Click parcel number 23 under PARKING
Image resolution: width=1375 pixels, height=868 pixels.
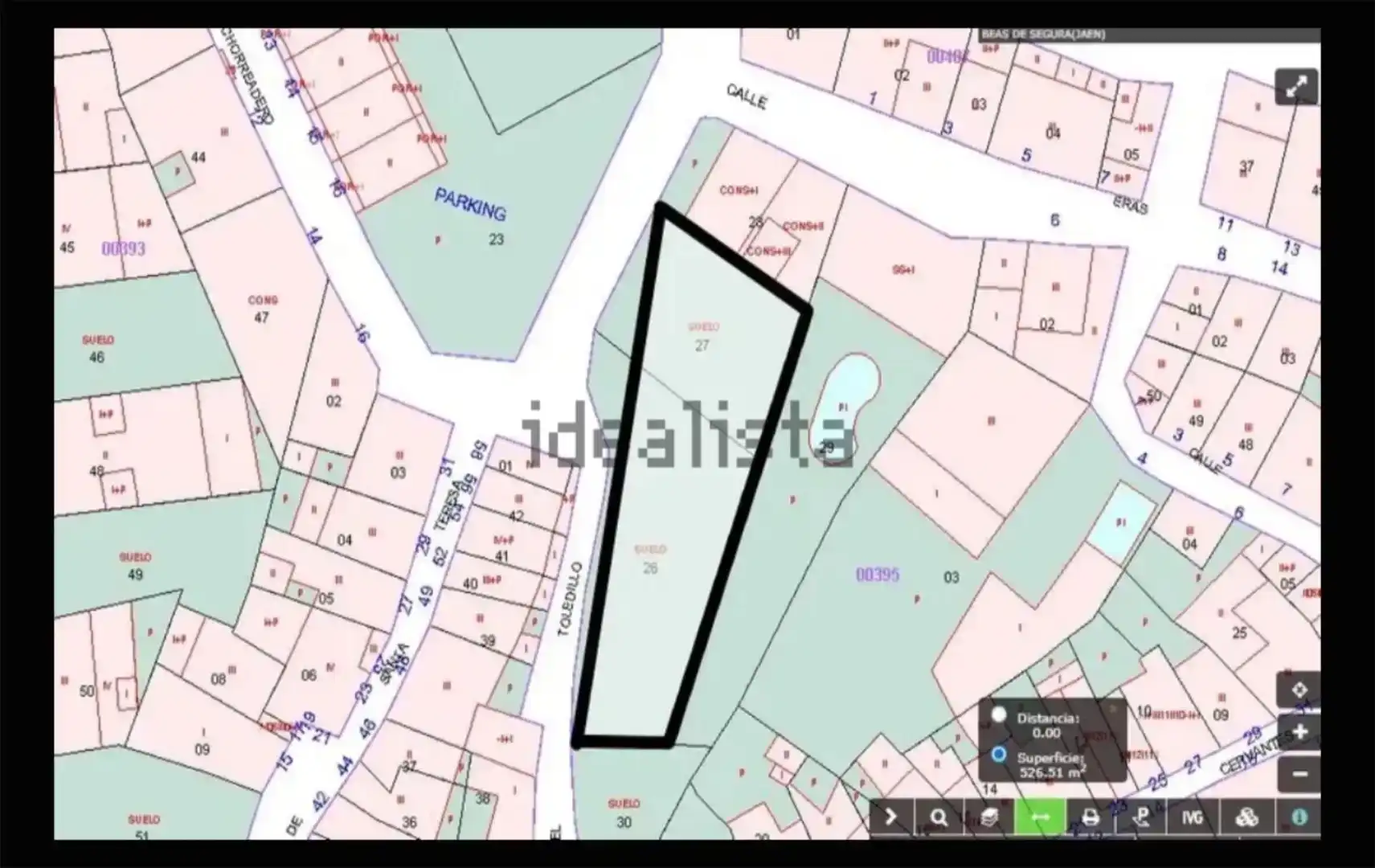click(x=496, y=240)
